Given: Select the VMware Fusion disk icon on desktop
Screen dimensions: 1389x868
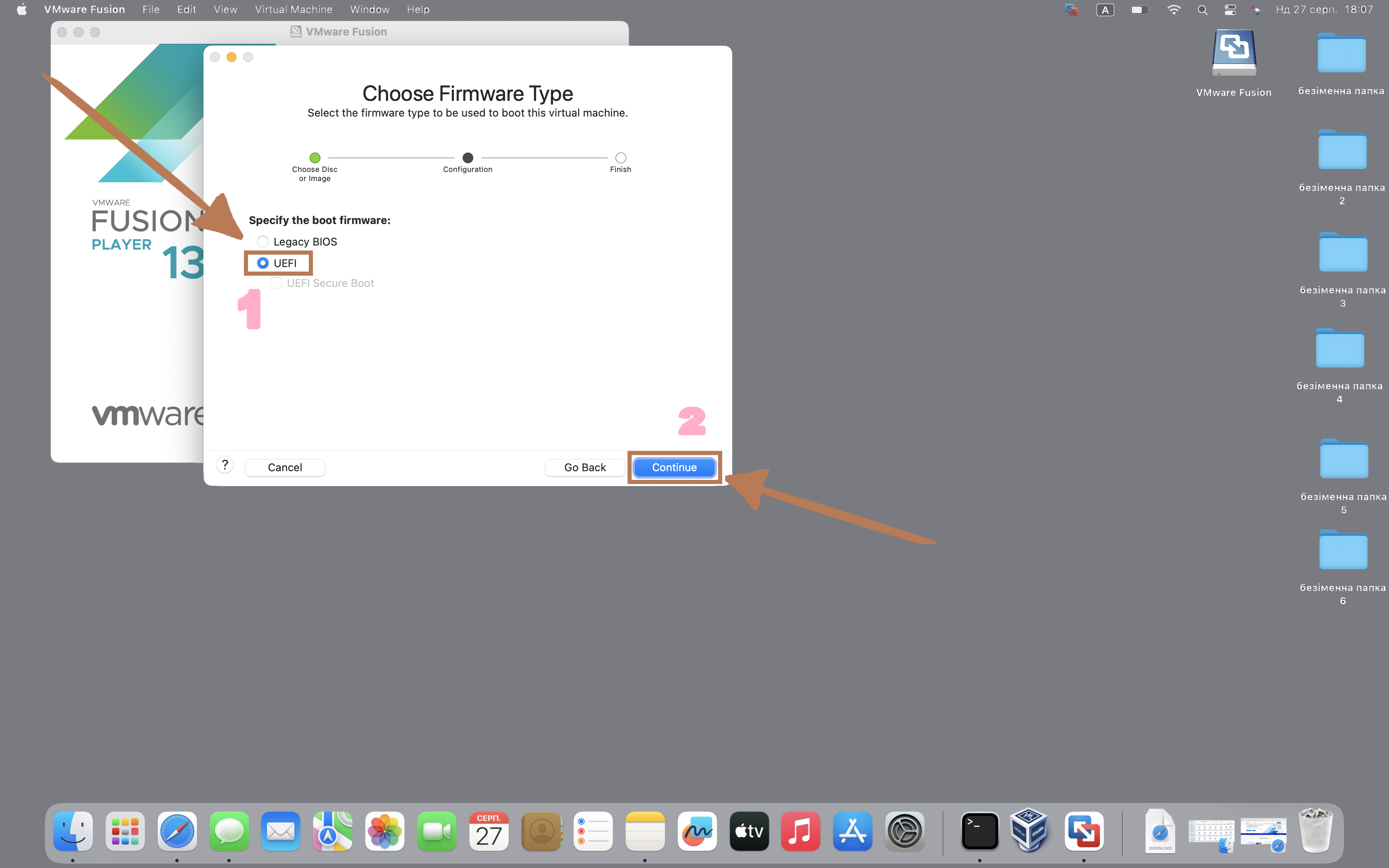Looking at the screenshot, I should coord(1234,53).
